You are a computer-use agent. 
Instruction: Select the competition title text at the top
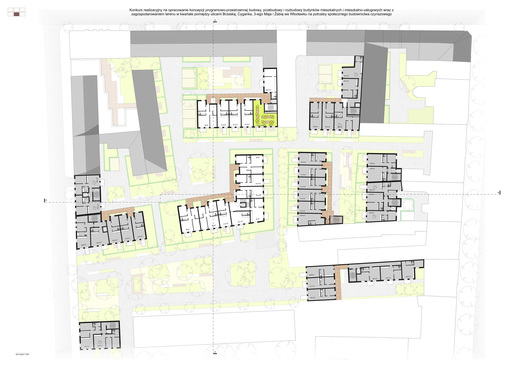[262, 12]
